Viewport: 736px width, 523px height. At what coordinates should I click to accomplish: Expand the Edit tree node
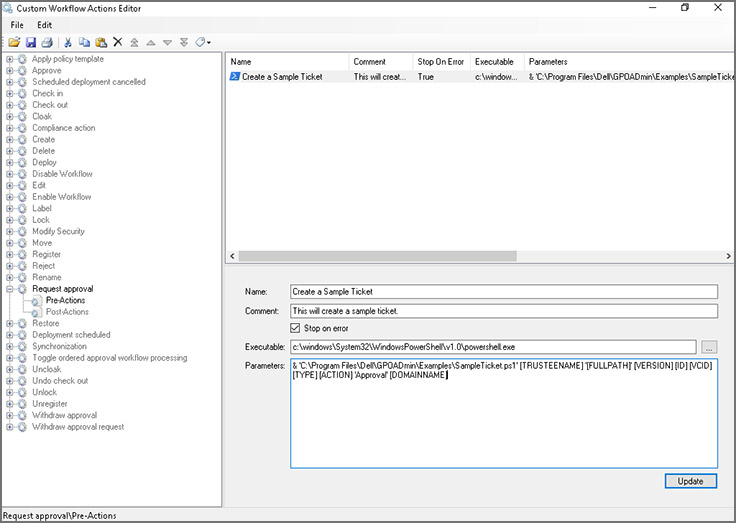(x=9, y=185)
